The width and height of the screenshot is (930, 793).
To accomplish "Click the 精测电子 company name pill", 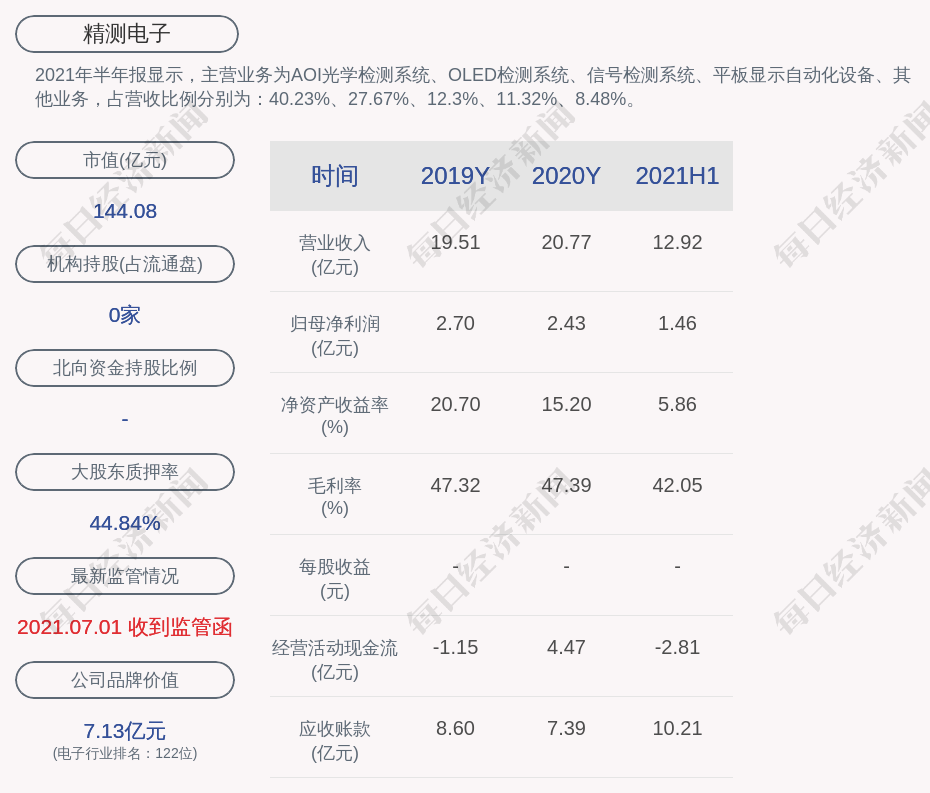I will [x=126, y=34].
